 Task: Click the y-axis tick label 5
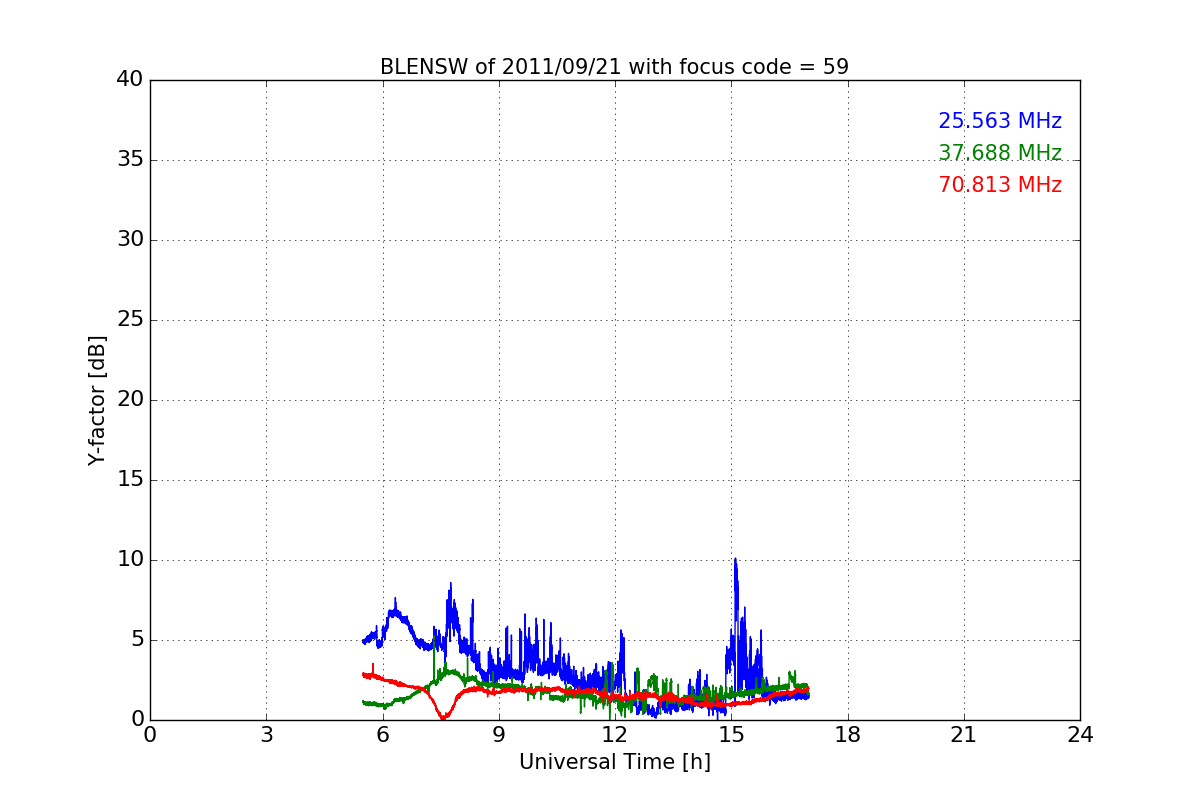click(137, 640)
